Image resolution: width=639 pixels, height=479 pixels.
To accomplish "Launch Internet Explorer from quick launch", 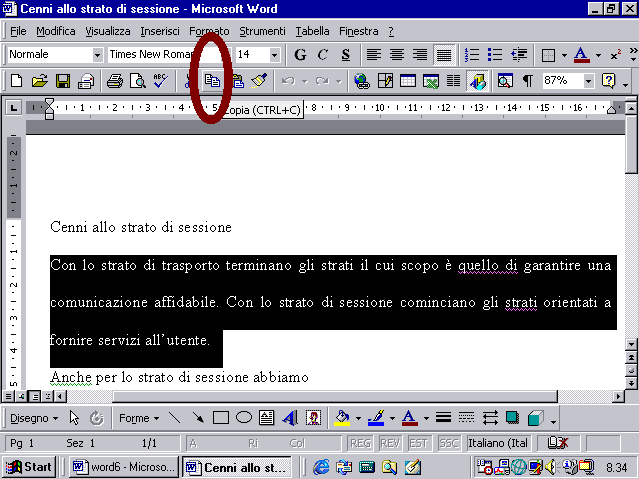I will 321,467.
